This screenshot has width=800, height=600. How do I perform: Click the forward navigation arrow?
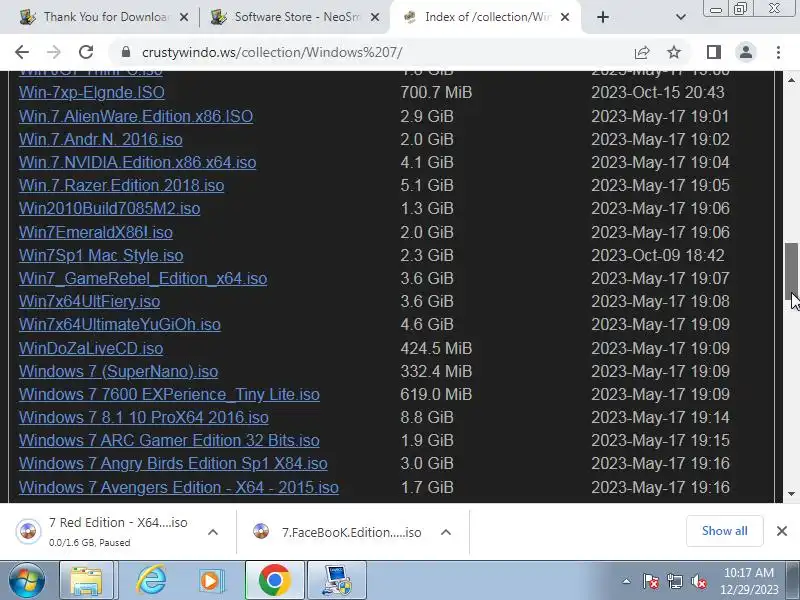pyautogui.click(x=54, y=52)
